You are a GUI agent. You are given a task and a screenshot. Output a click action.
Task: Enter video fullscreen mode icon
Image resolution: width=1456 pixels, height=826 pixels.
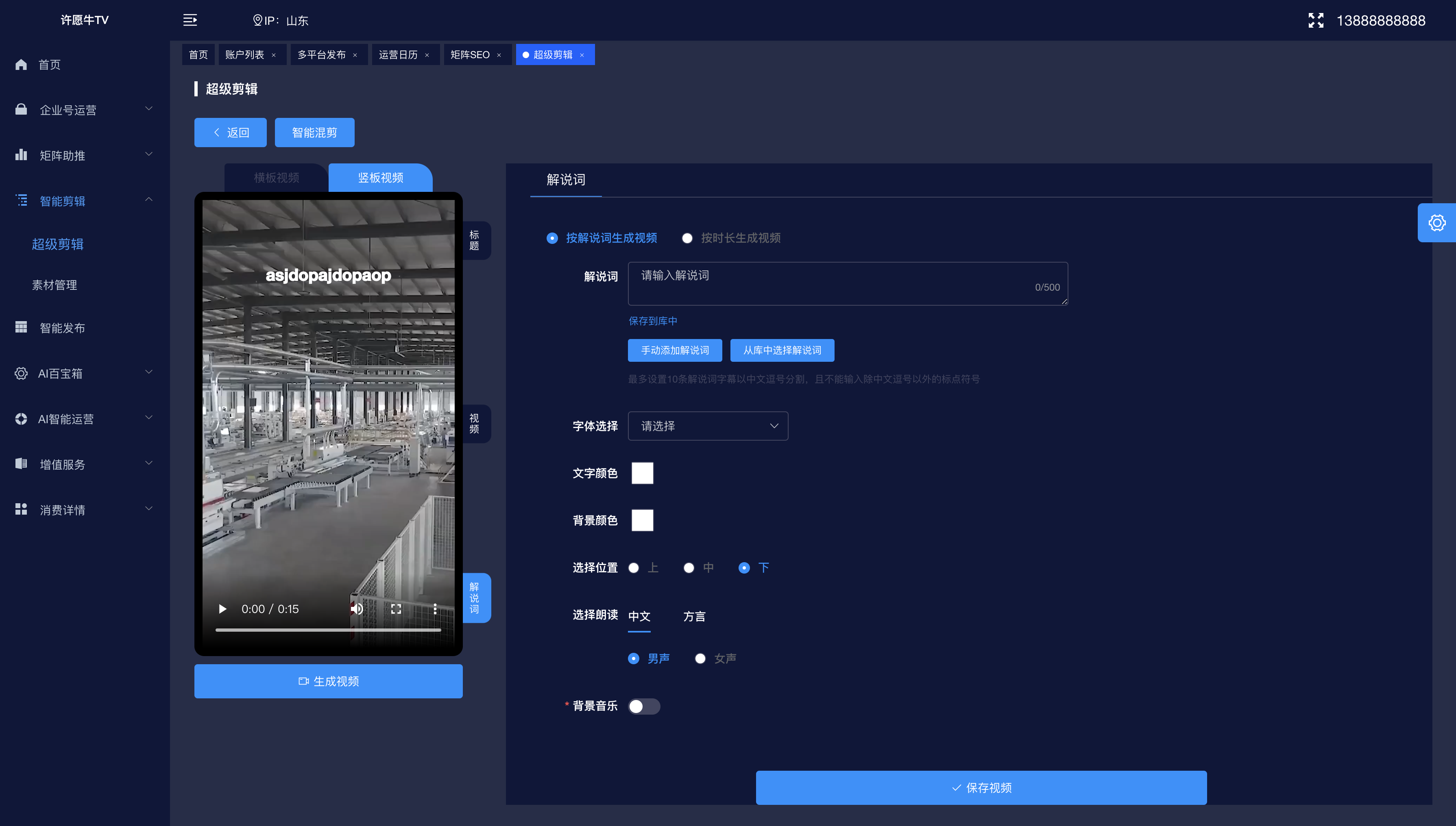click(x=395, y=609)
